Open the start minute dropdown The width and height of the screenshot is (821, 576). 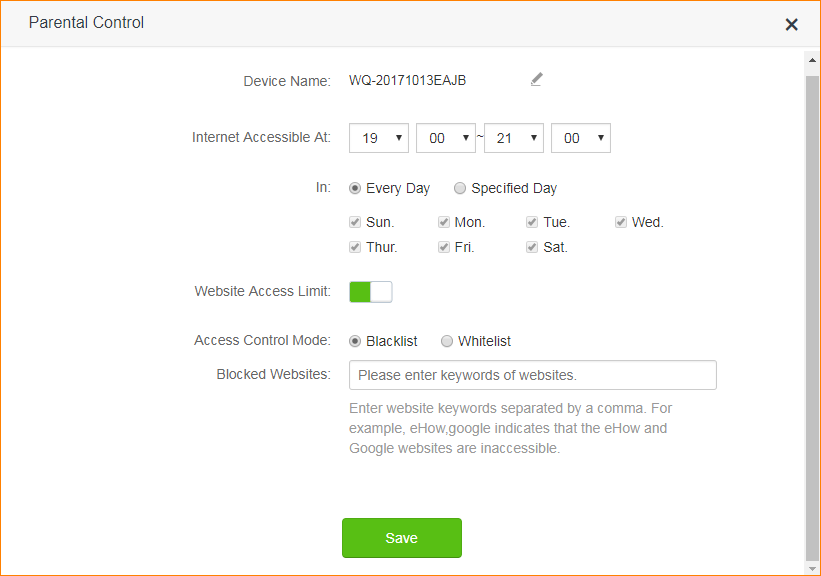point(446,138)
